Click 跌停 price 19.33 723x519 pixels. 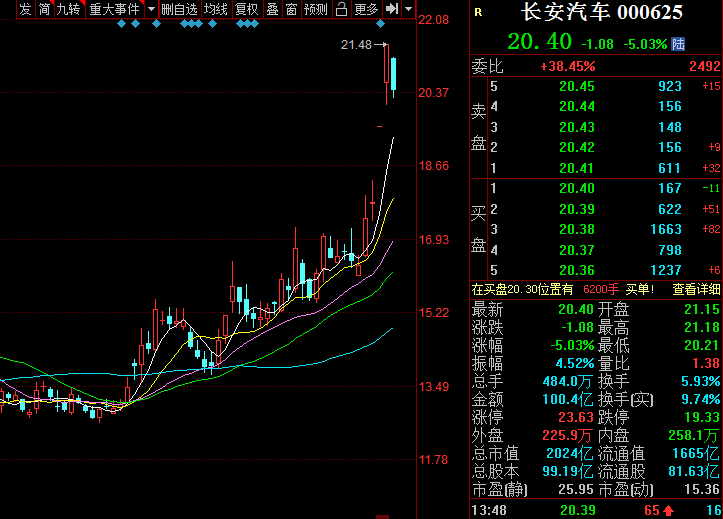[702, 417]
